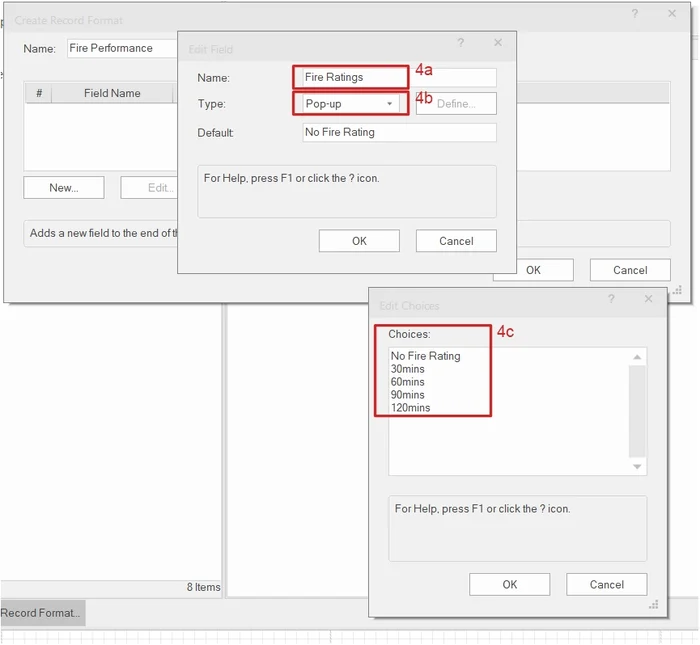
Task: Click the Default field with No Fire Rating
Action: click(399, 132)
